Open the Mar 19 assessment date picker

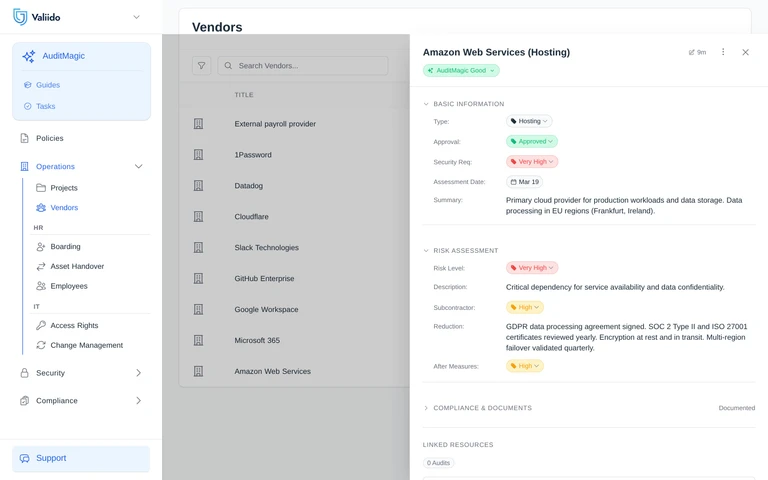[x=524, y=182]
